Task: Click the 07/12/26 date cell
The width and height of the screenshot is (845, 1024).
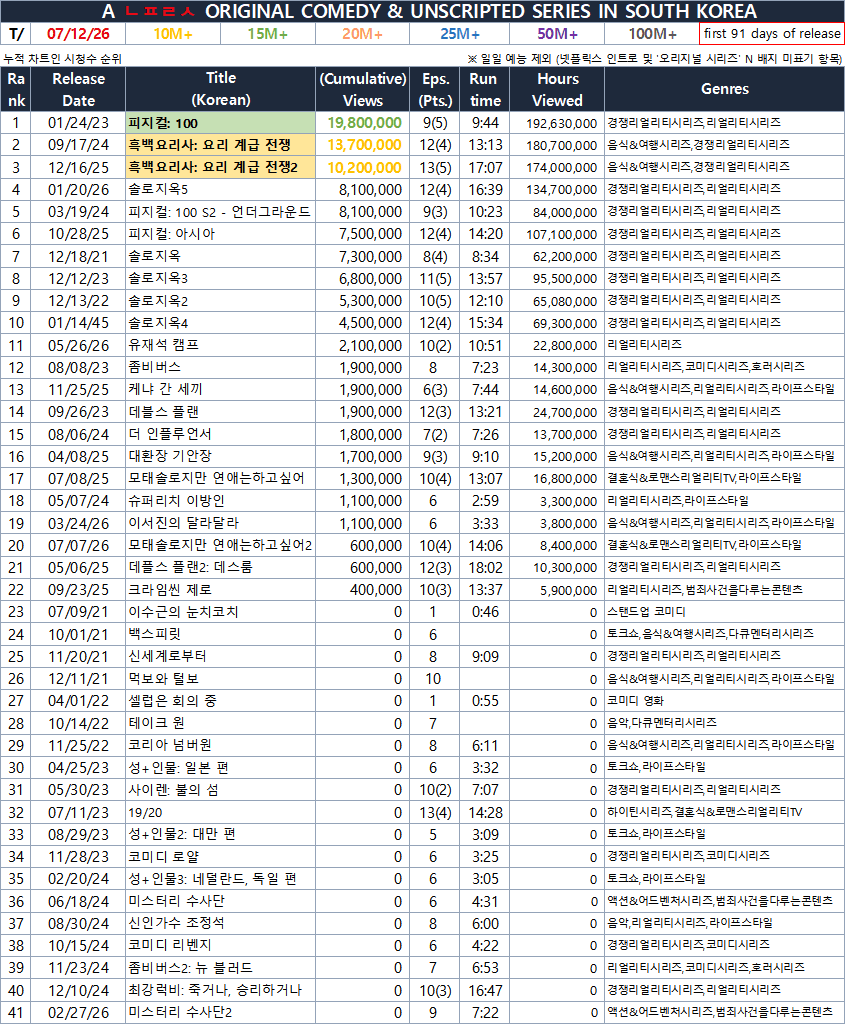Action: point(78,33)
